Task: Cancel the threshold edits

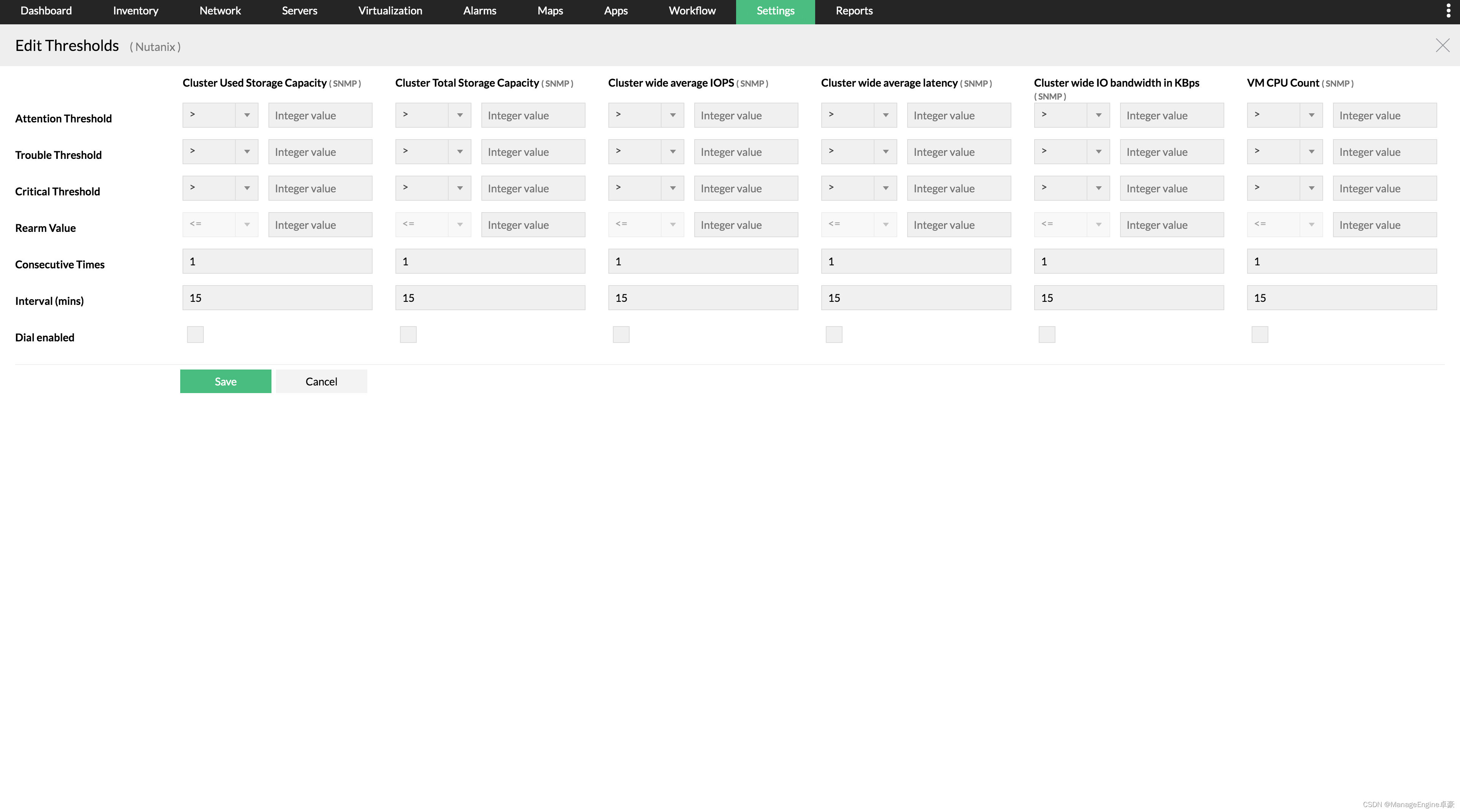Action: click(321, 381)
